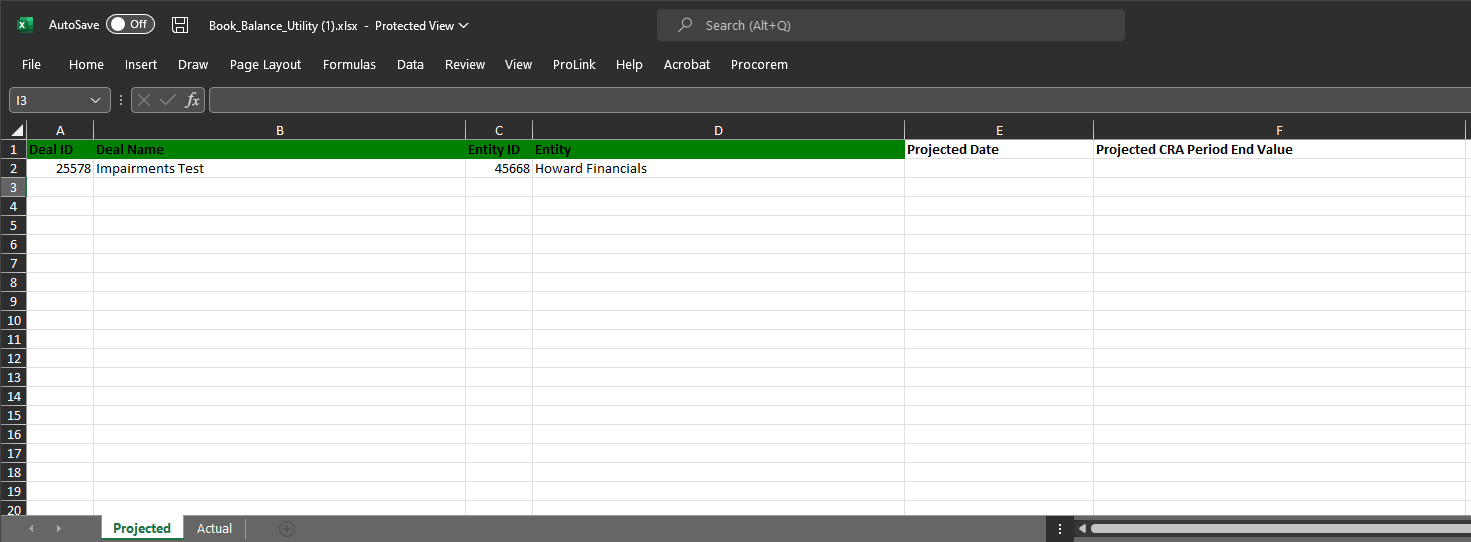This screenshot has height=542, width=1471.
Task: Open the Acrobat tab
Action: pyautogui.click(x=687, y=64)
